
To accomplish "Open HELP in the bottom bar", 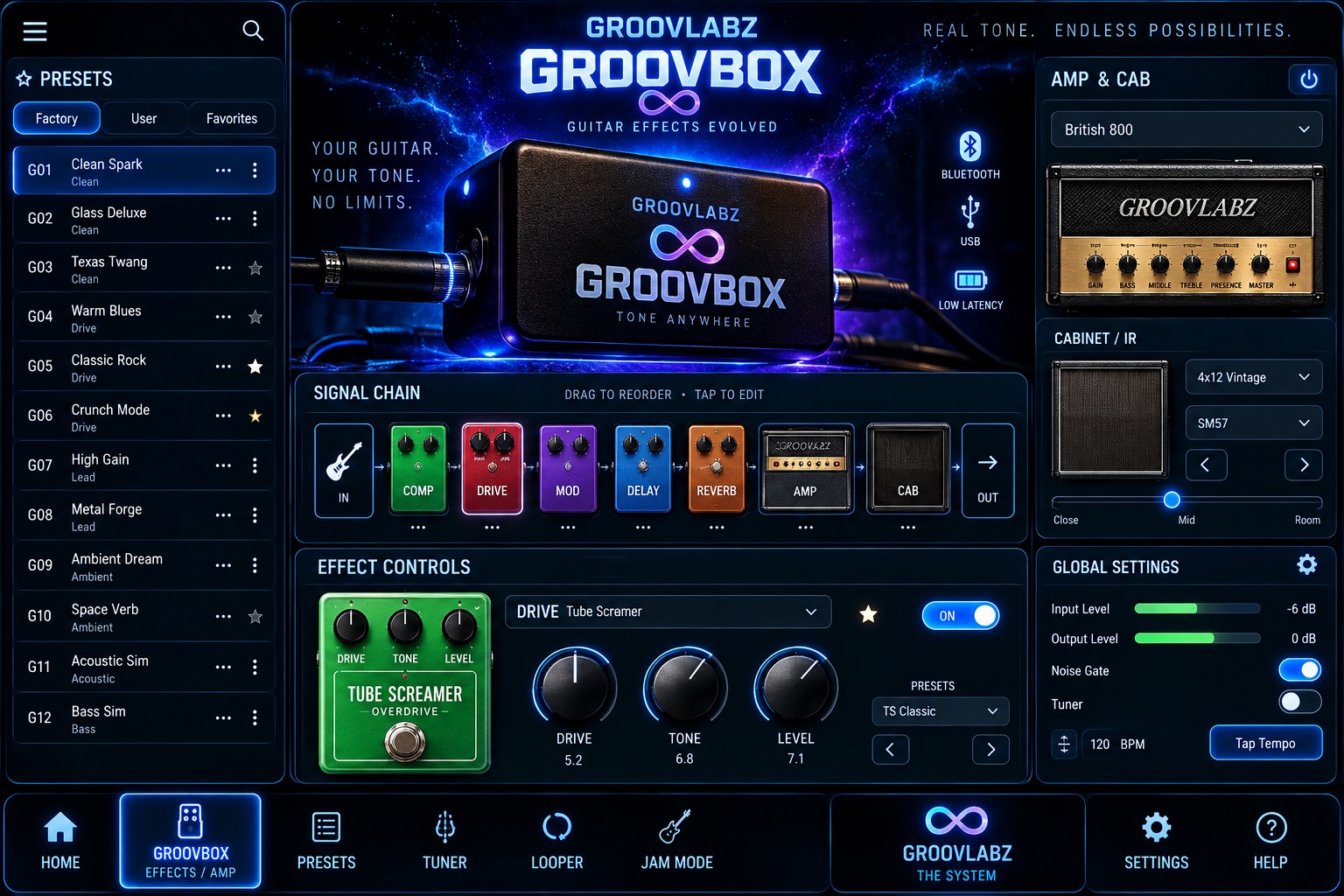I will [x=1270, y=841].
